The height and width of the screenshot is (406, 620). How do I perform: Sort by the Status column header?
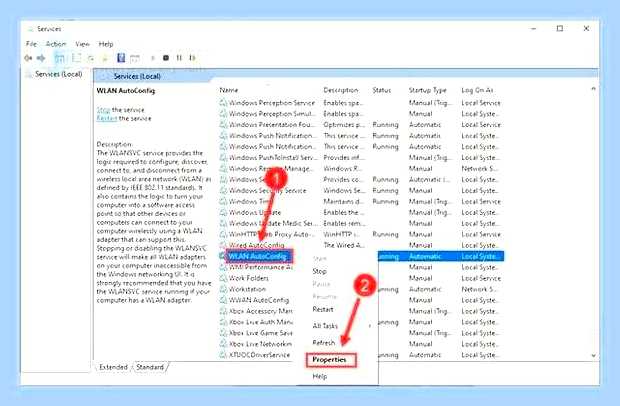381,90
